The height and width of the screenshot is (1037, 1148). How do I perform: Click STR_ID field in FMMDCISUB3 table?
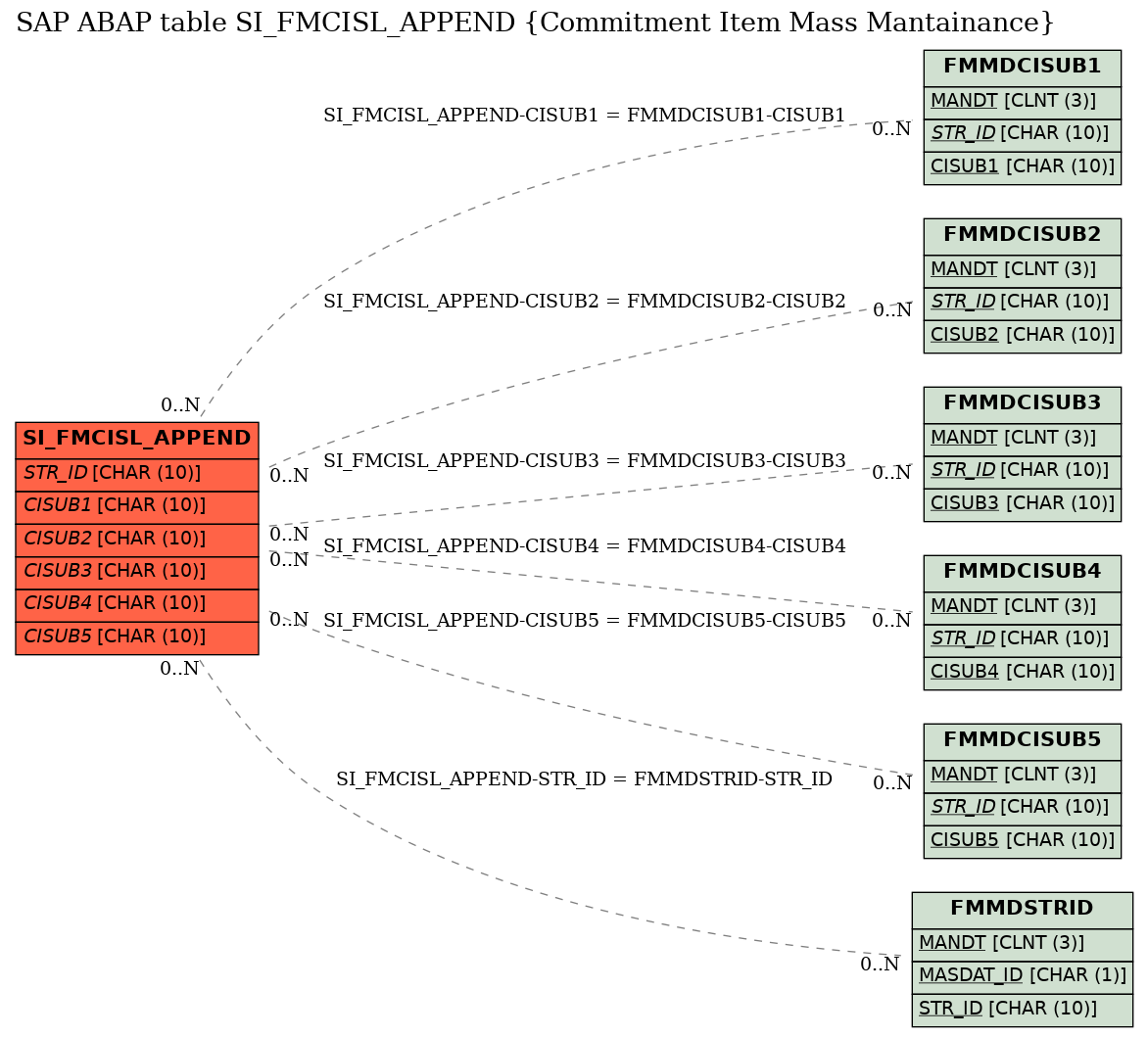click(1022, 472)
